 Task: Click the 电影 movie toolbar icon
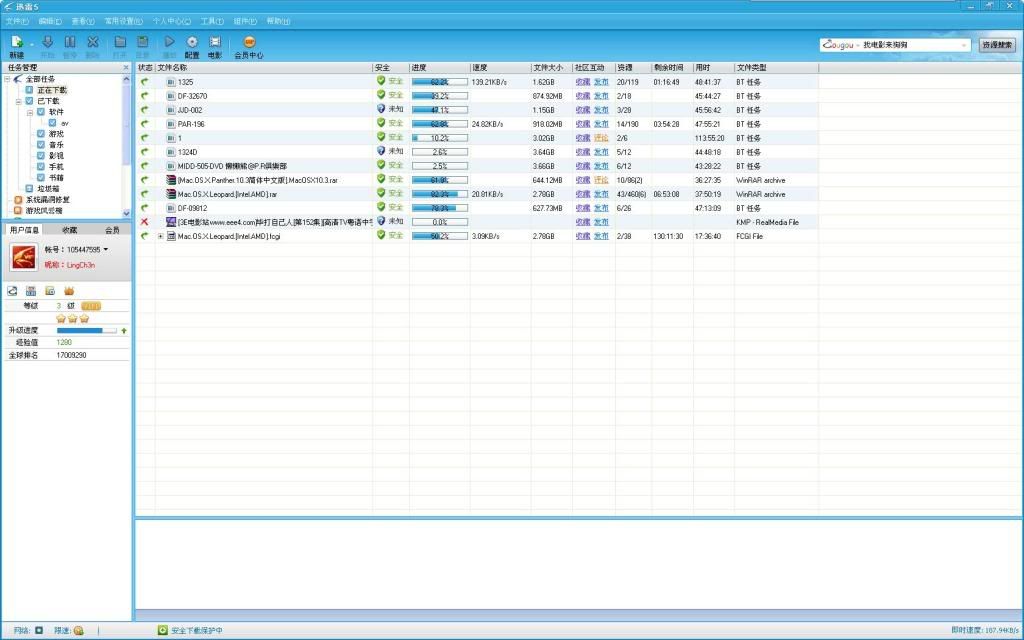215,42
